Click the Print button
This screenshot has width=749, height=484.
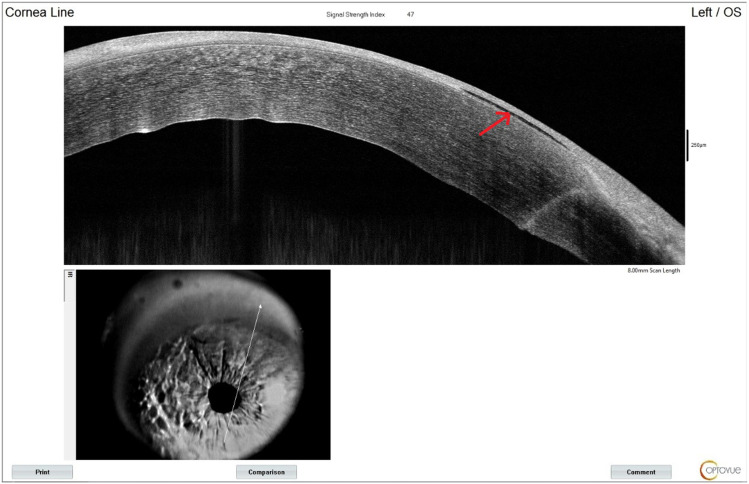coord(42,472)
